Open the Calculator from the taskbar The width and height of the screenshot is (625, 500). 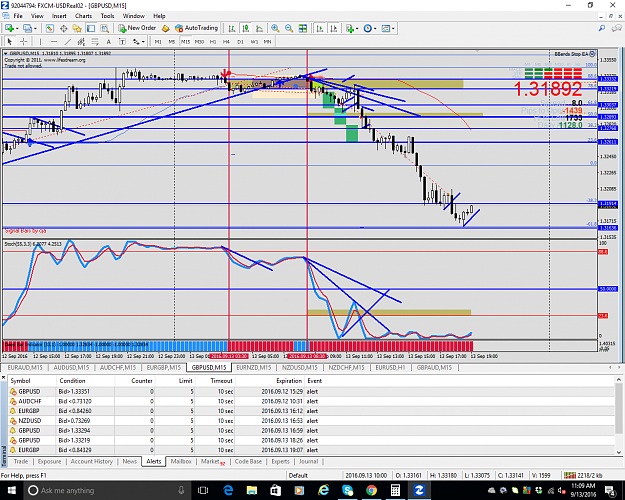[395, 490]
